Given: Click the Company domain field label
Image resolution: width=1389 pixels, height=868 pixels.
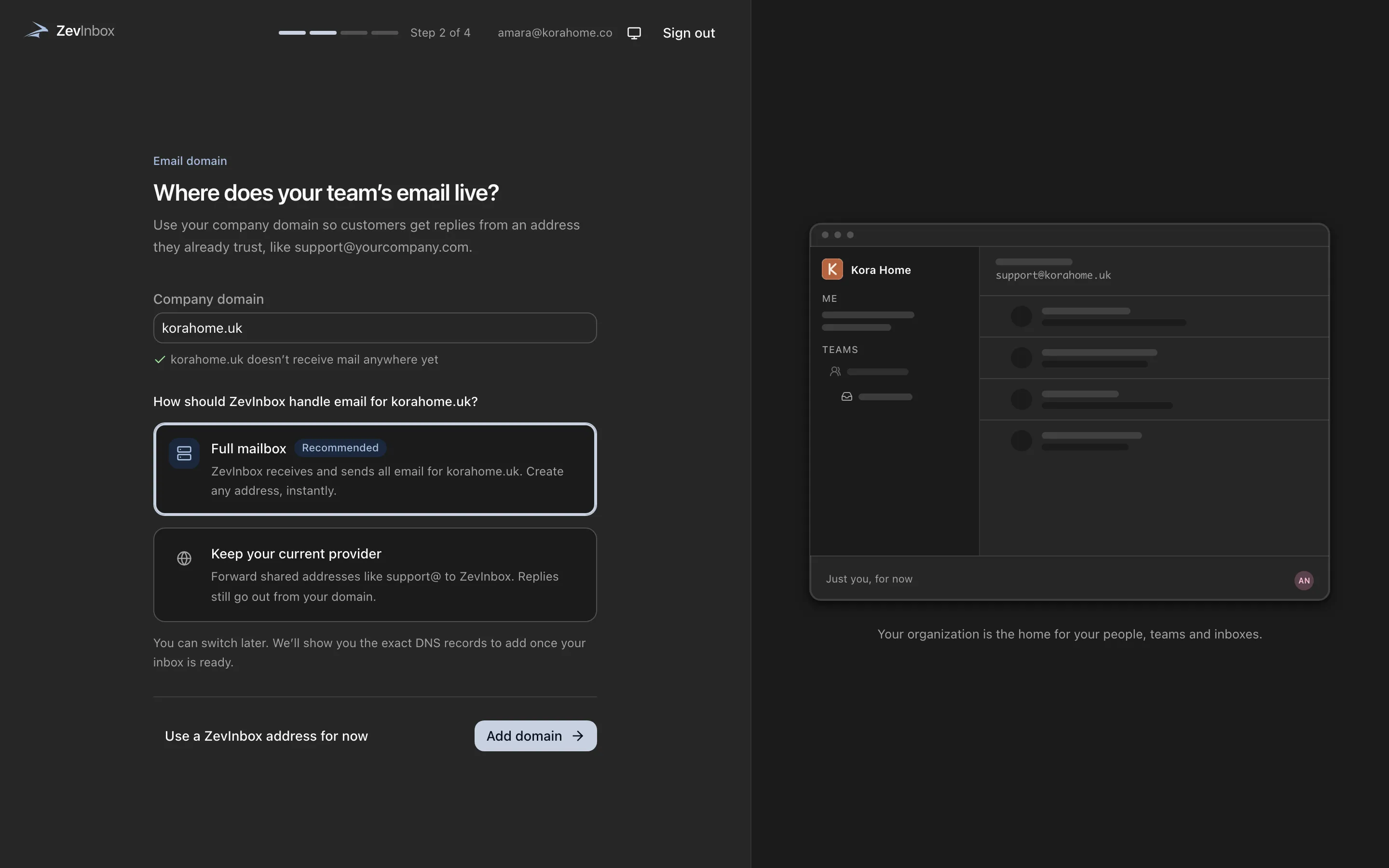Looking at the screenshot, I should coord(208,299).
